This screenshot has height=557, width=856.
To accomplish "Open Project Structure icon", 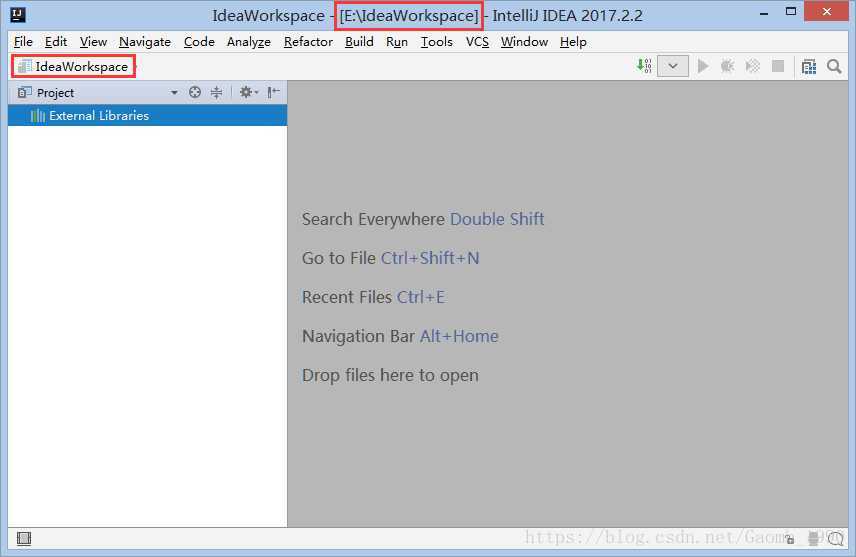I will [809, 67].
